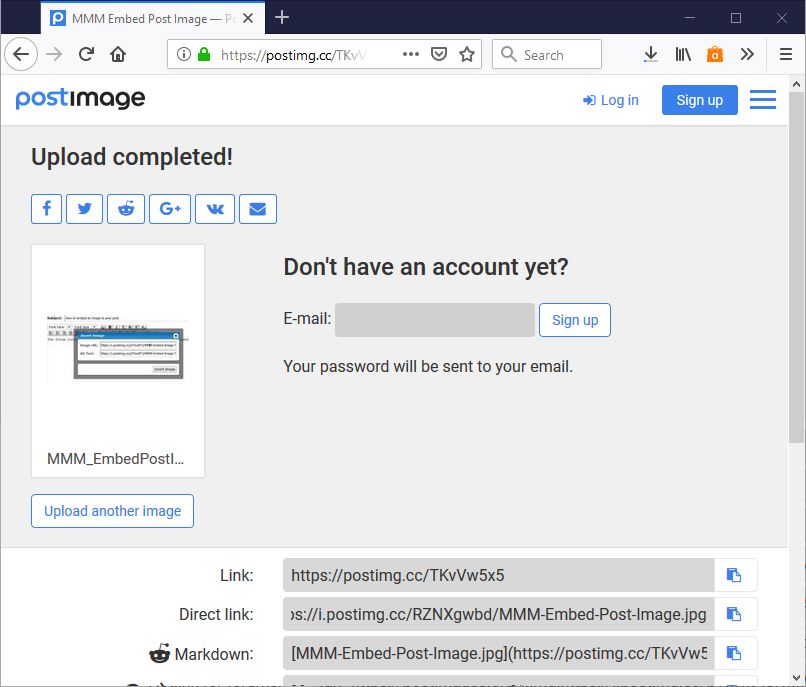806x687 pixels.
Task: Click the browser forward arrow
Action: point(54,54)
